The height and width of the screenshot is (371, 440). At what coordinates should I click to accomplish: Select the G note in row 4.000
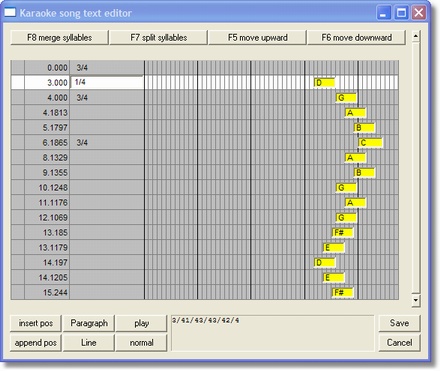click(x=346, y=98)
